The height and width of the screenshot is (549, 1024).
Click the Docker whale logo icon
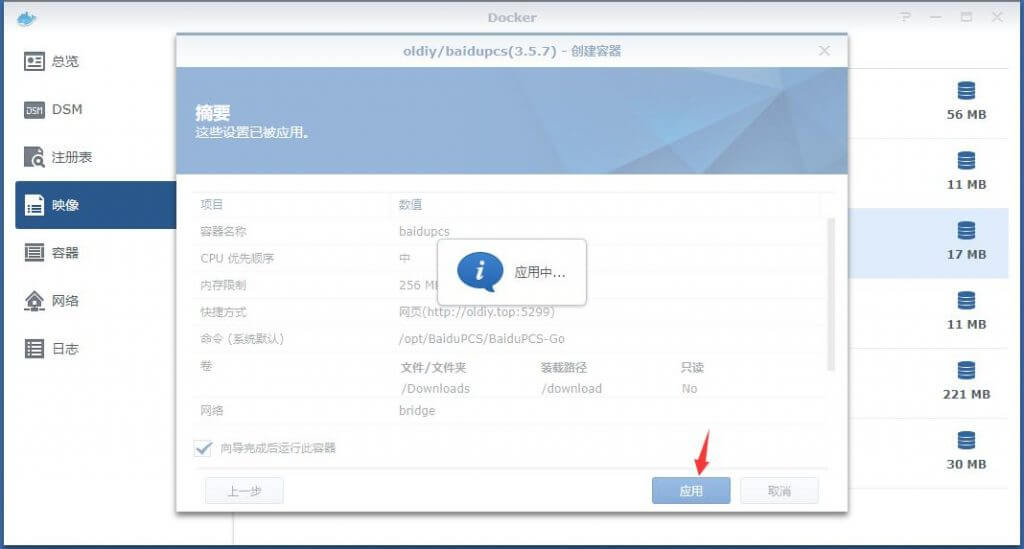point(26,17)
